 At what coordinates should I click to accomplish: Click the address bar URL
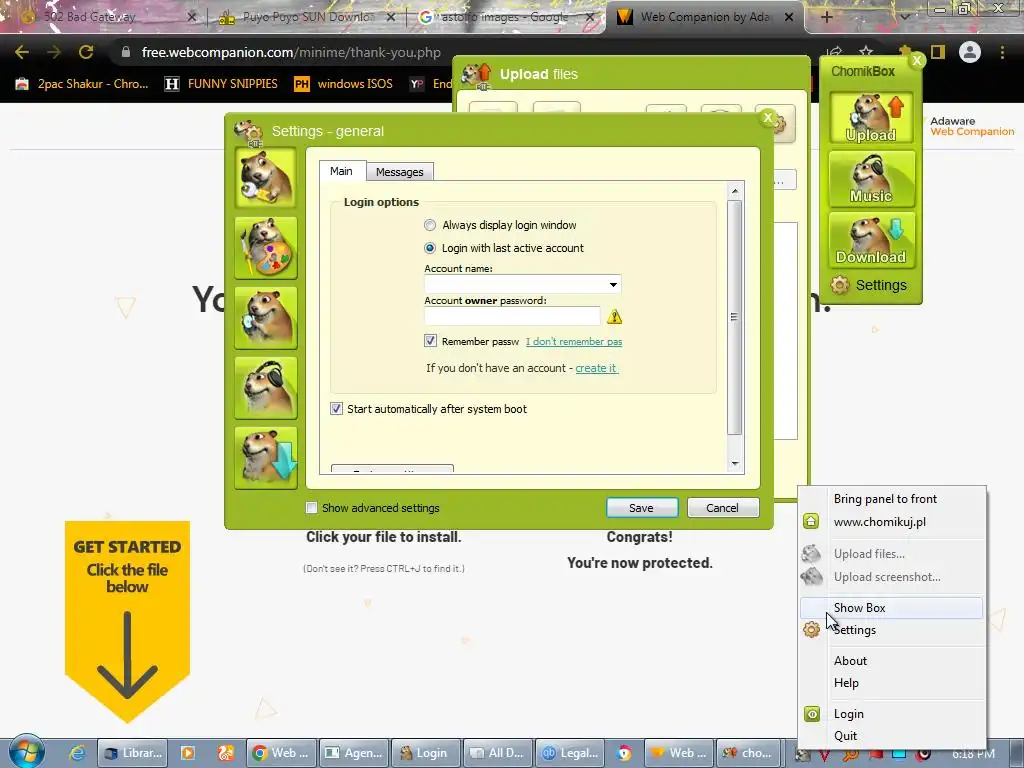click(291, 52)
